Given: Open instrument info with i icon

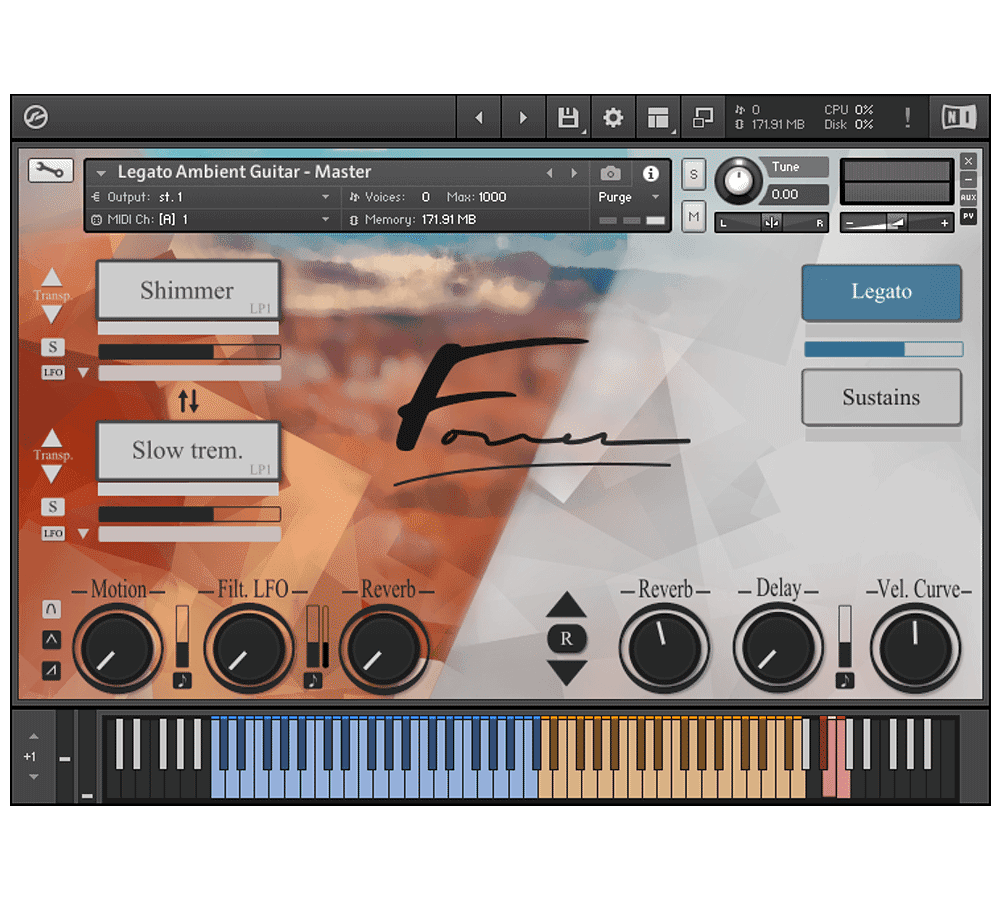Looking at the screenshot, I should point(651,174).
